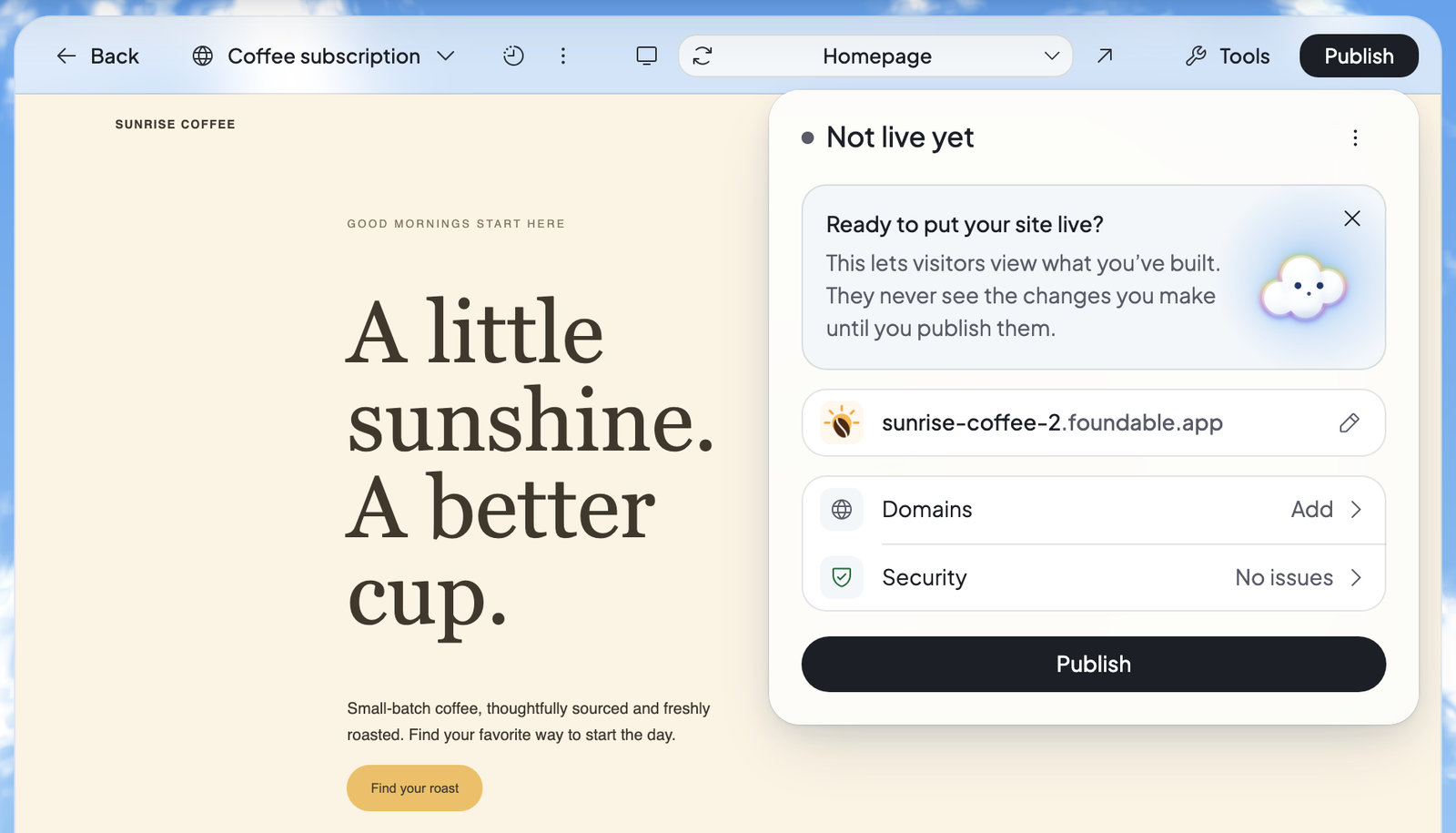Click the sunrise-coffee-2.foundable.app address field
1456x833 pixels.
click(x=1094, y=422)
